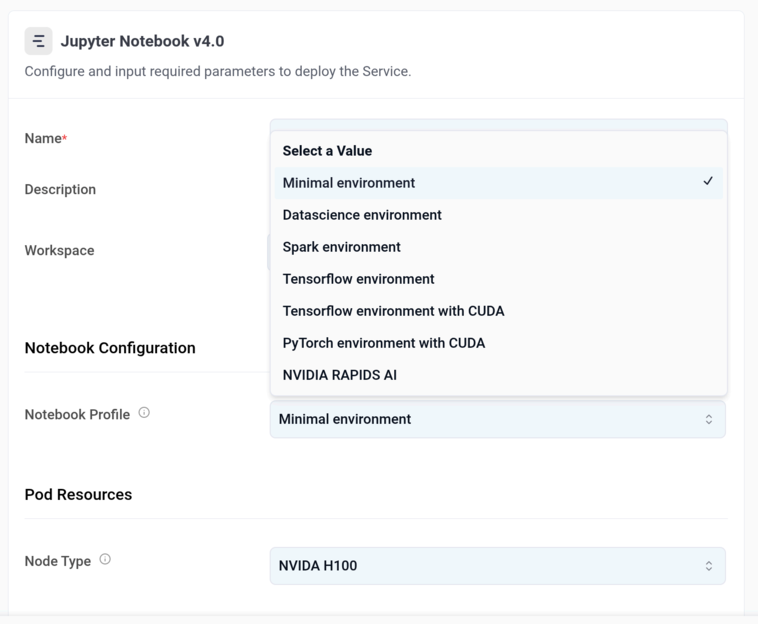Select Tensorflow environment with CUDA
The height and width of the screenshot is (624, 758).
point(498,311)
